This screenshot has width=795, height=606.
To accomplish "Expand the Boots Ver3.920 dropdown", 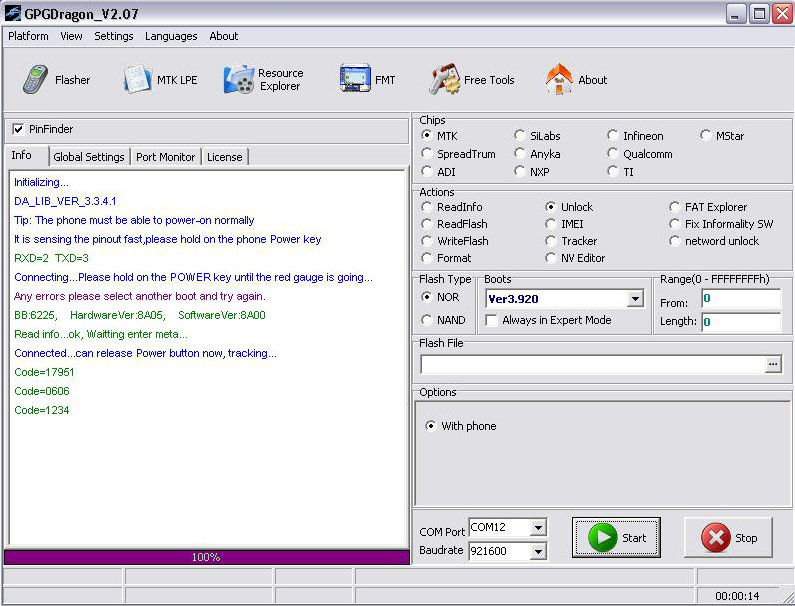I will click(635, 299).
